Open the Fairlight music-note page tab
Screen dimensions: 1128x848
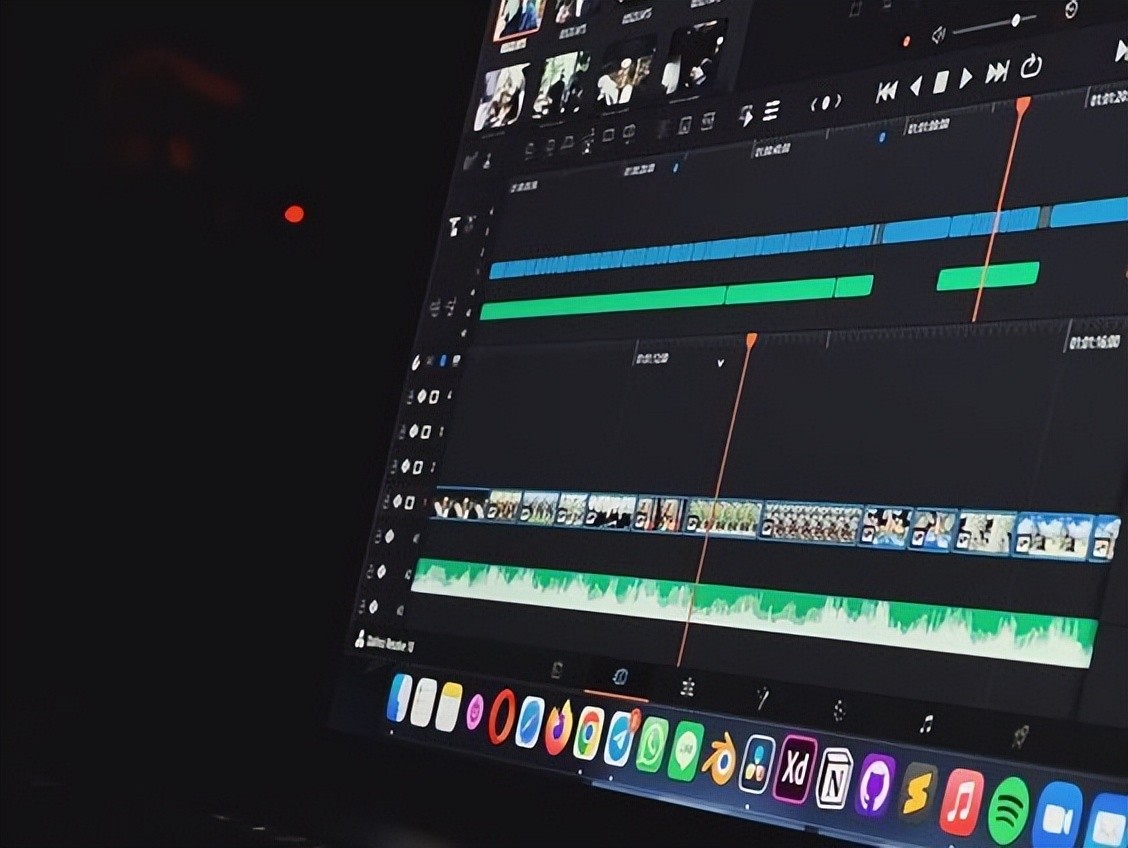tap(926, 722)
